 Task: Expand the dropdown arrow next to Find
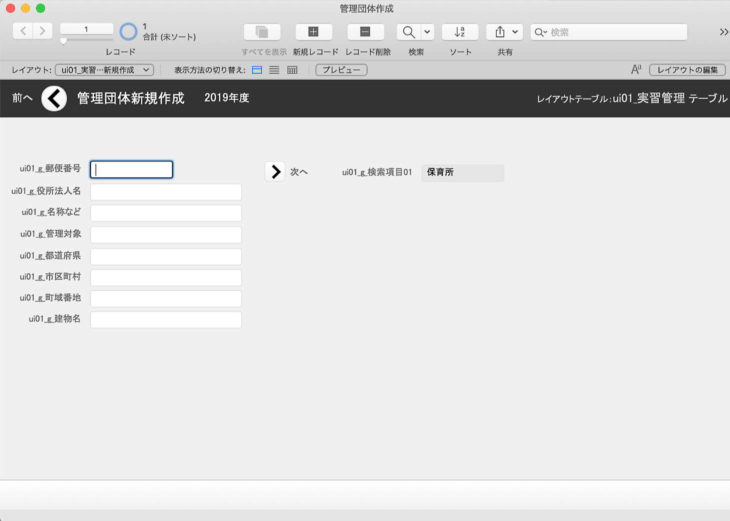pyautogui.click(x=428, y=32)
